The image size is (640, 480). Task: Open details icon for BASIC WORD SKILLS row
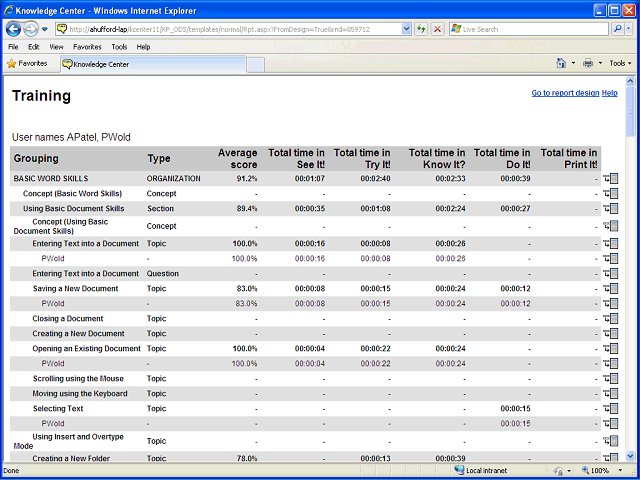coord(611,178)
